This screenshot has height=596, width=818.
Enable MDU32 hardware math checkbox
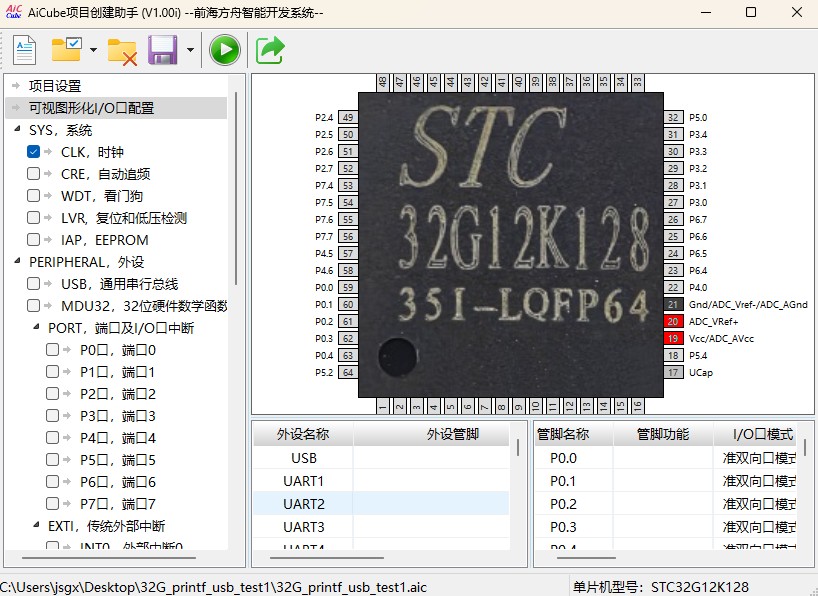(x=33, y=306)
